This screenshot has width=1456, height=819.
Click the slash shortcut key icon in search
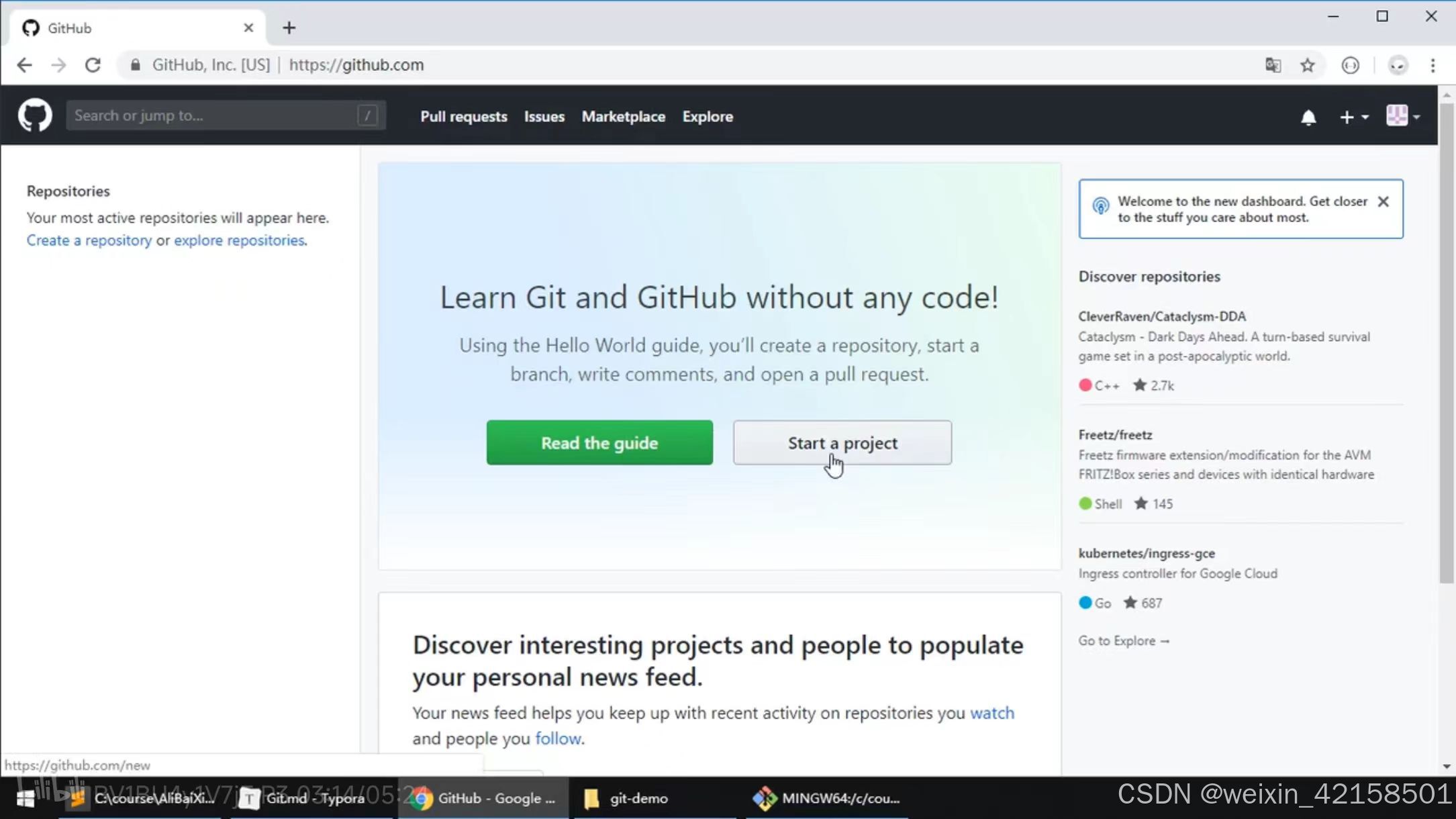click(367, 115)
